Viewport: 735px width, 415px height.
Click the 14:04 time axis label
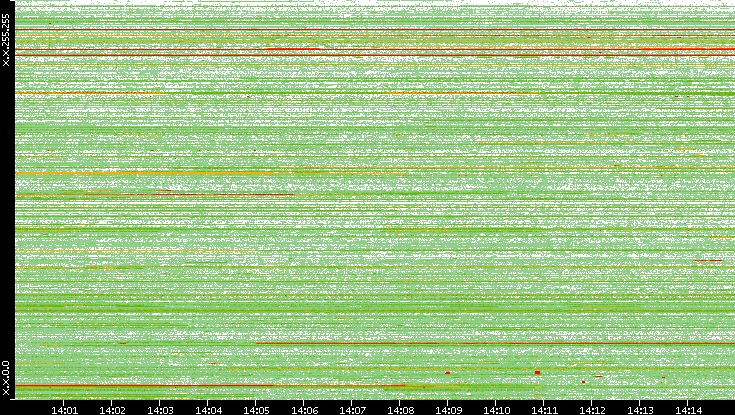click(208, 410)
